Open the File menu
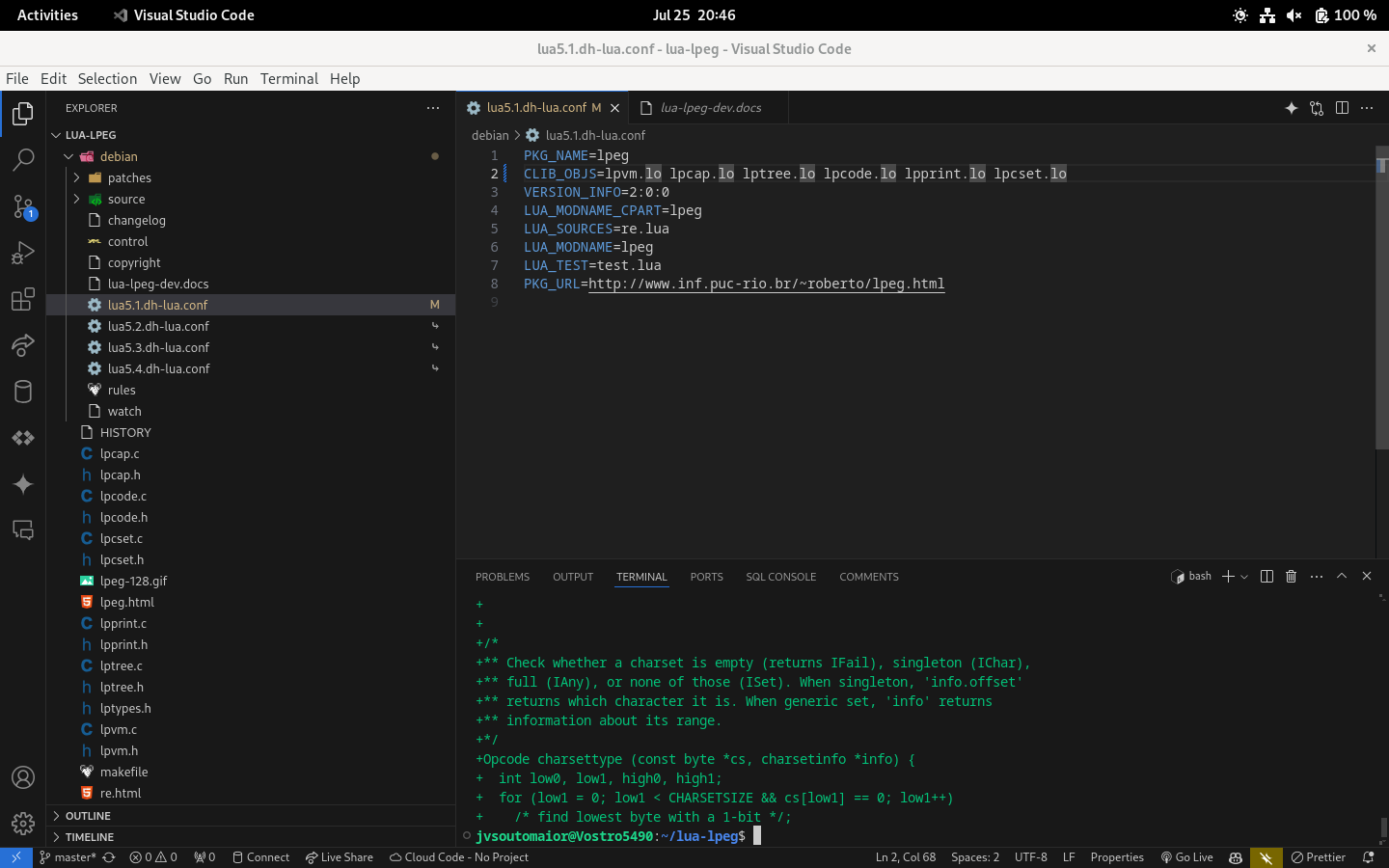1389x868 pixels. pos(17,79)
